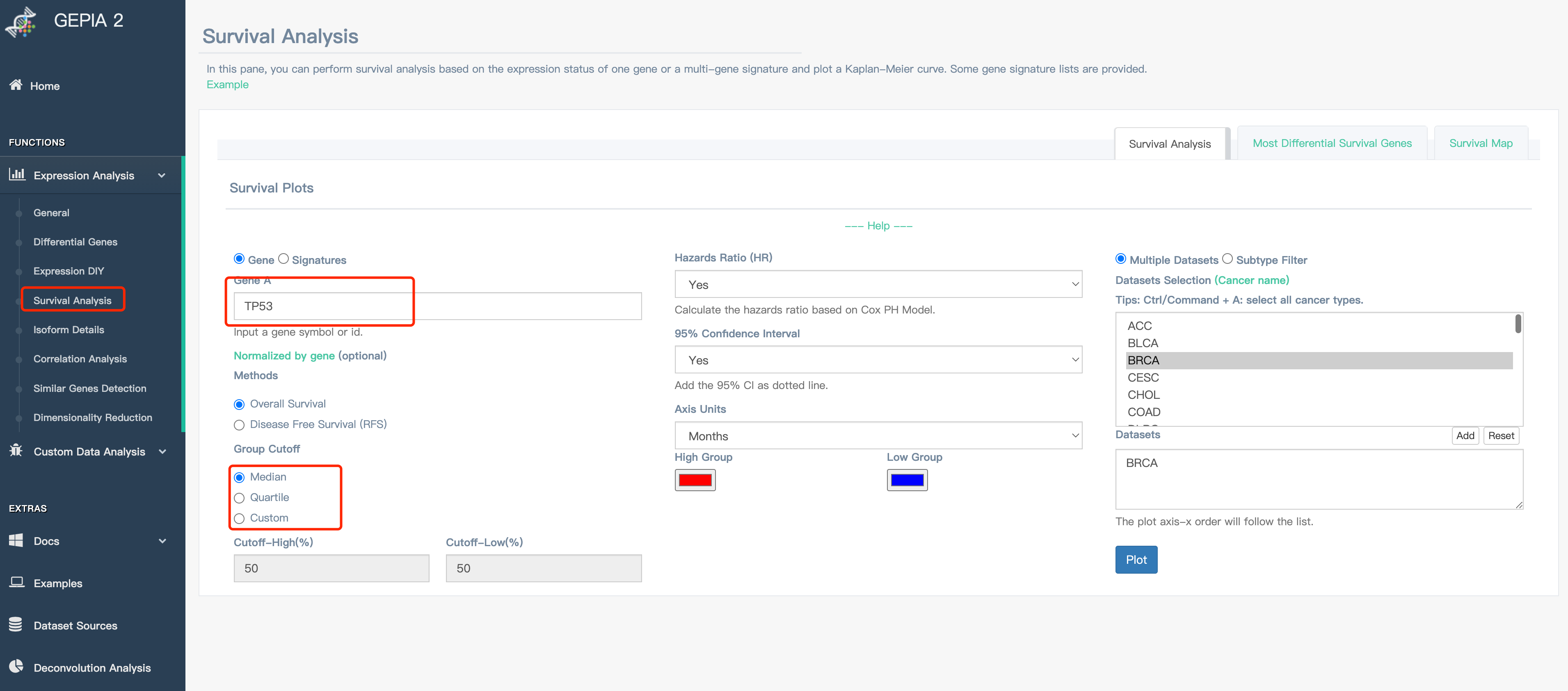This screenshot has width=1568, height=691.
Task: Select Quartile group cutoff option
Action: coord(239,498)
